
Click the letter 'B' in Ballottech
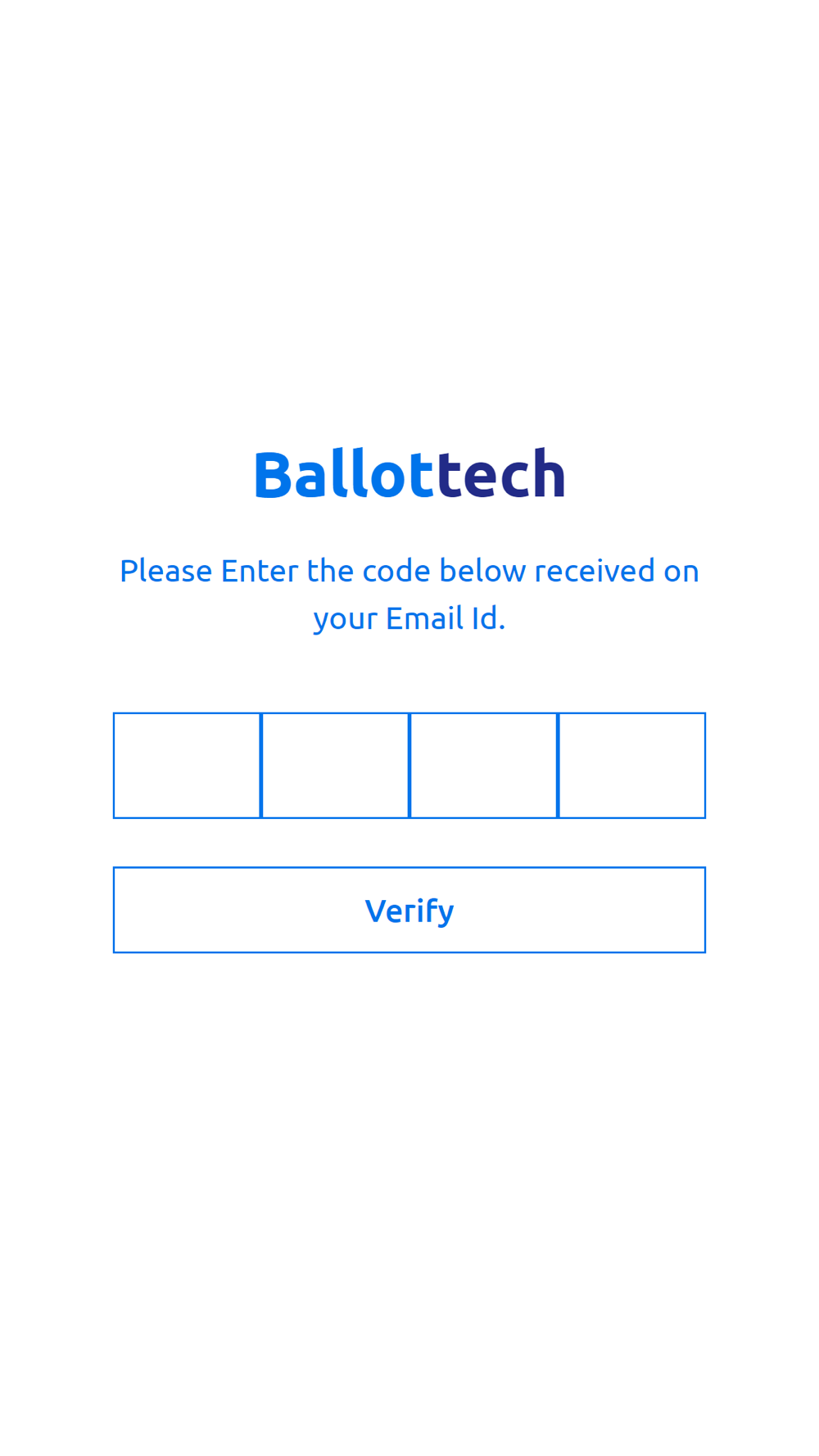(x=272, y=474)
